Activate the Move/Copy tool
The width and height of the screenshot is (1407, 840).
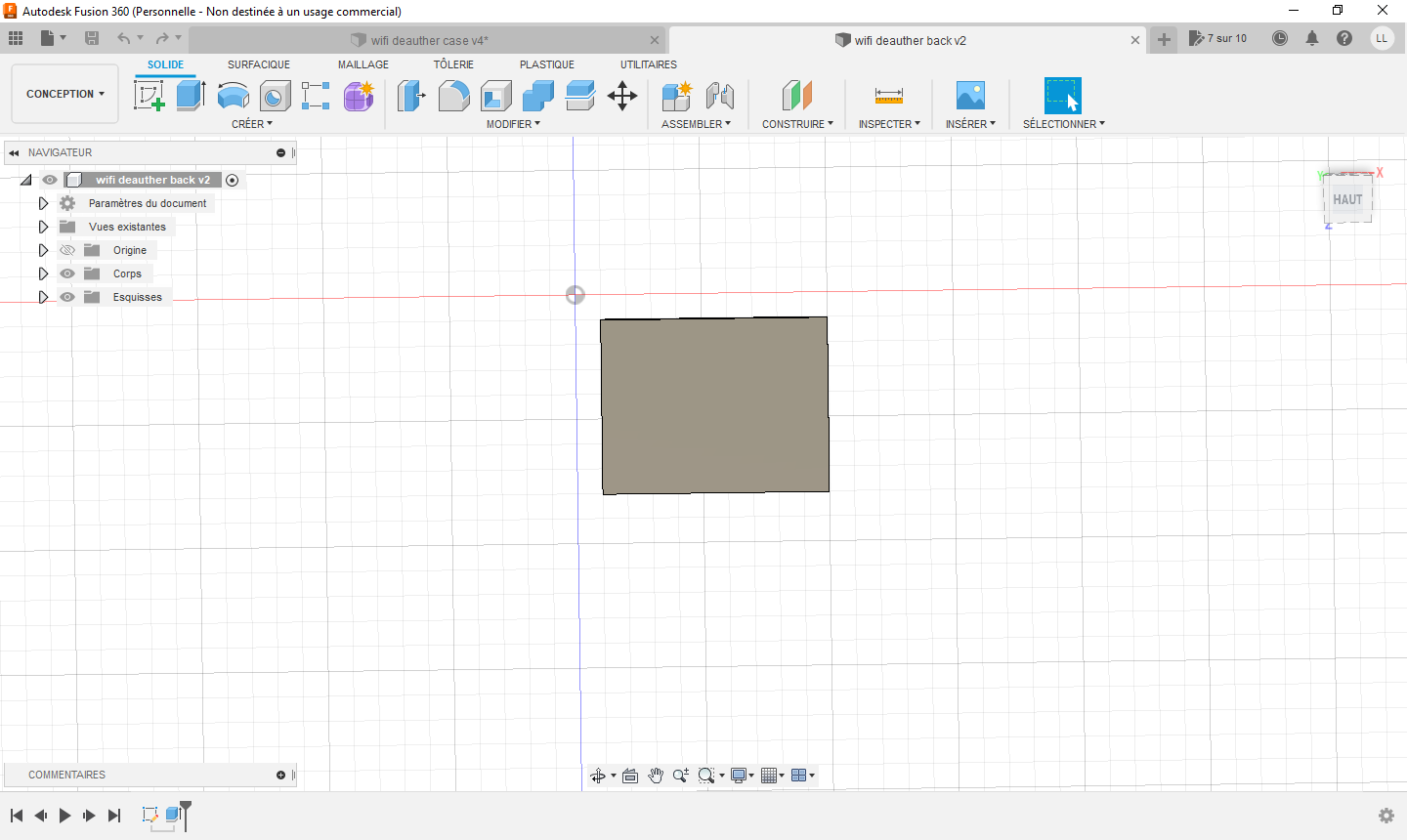(x=622, y=96)
